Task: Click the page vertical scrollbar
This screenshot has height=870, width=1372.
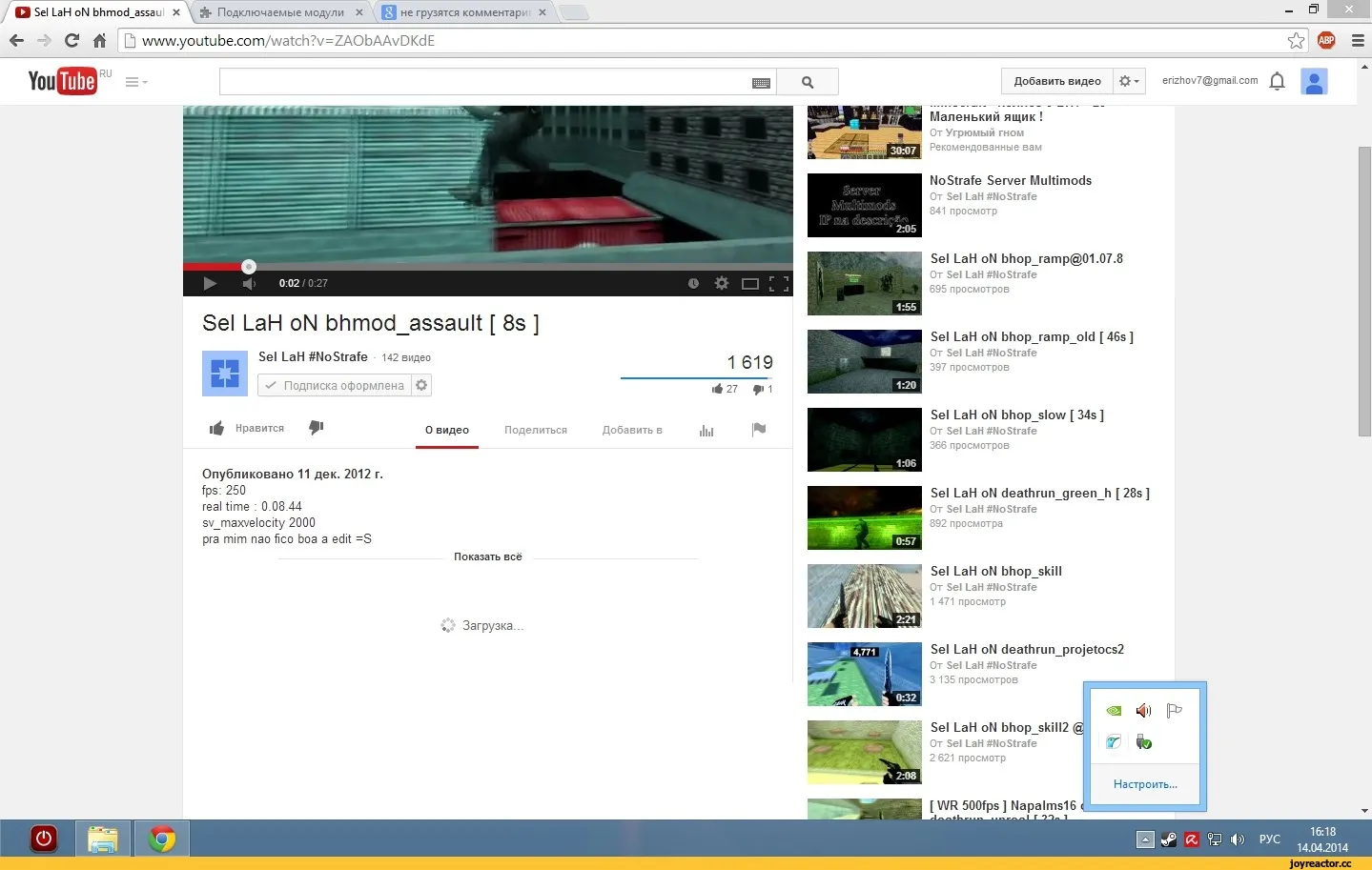Action: [x=1364, y=291]
